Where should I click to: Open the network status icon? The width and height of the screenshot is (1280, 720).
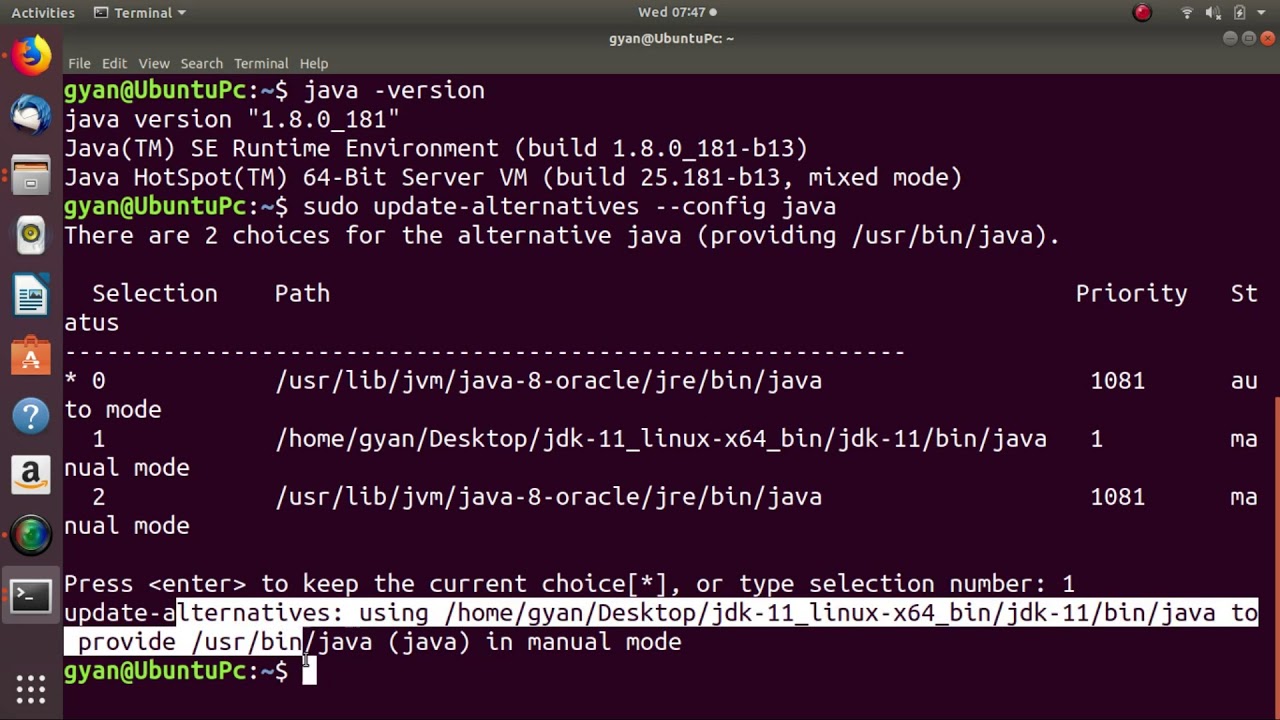pyautogui.click(x=1187, y=13)
